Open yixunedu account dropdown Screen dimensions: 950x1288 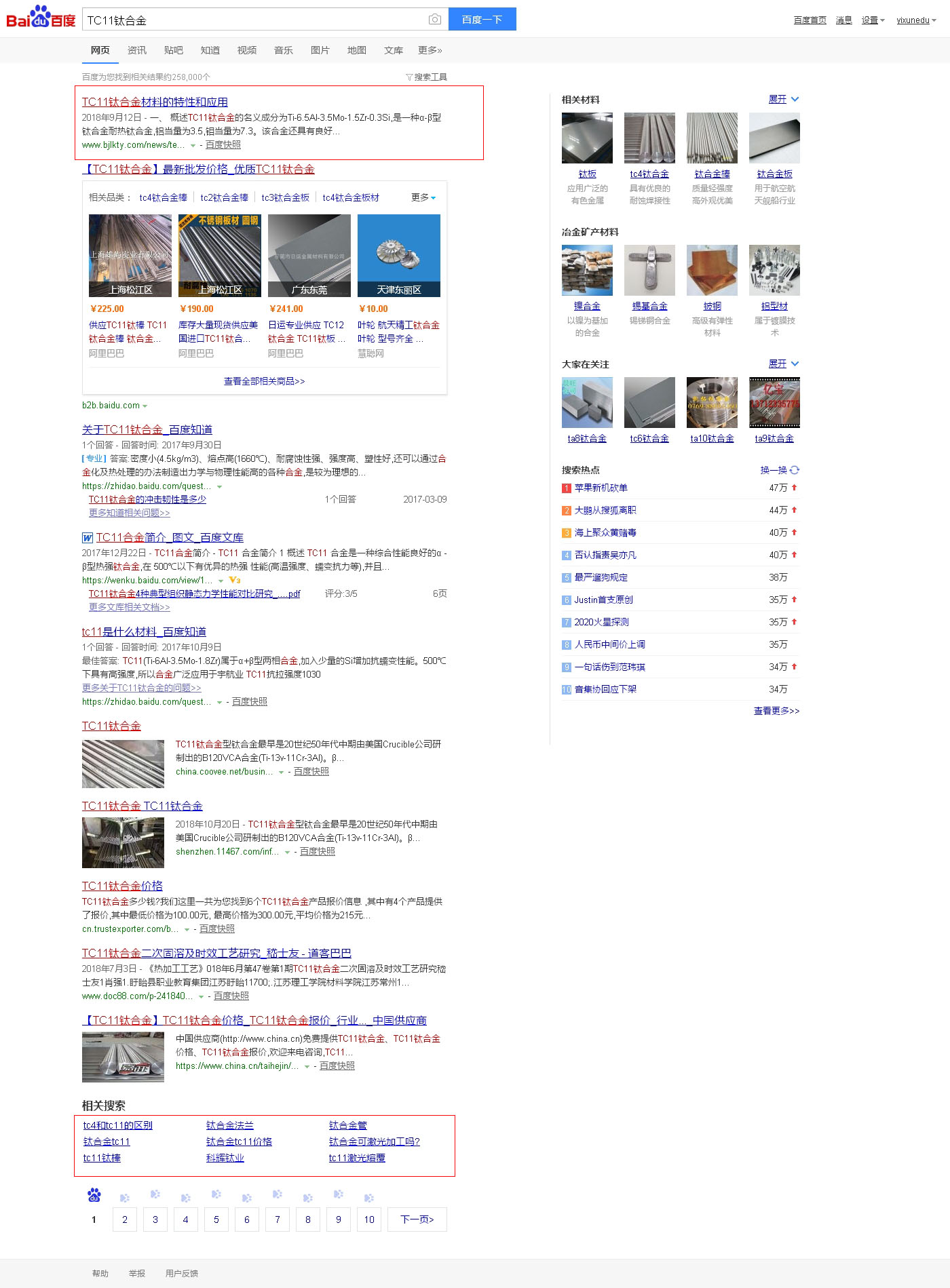click(x=916, y=20)
